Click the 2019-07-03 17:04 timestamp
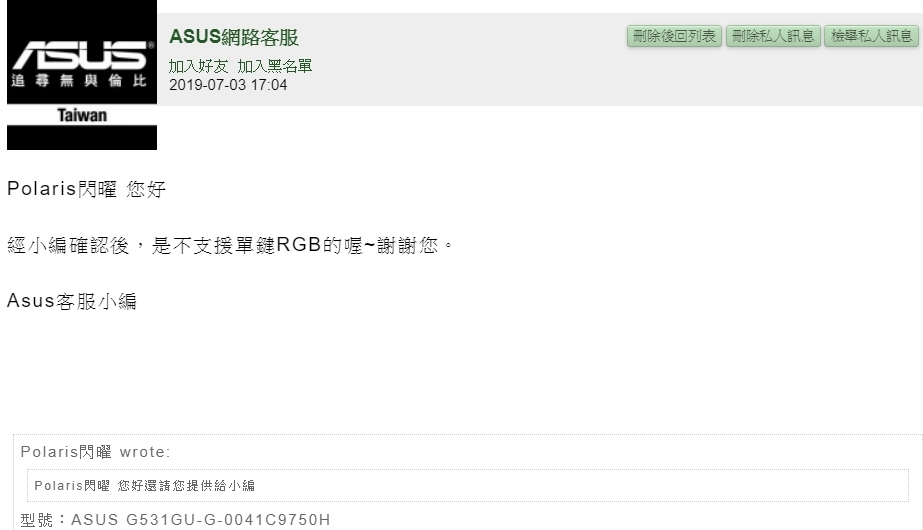Viewport: 923px width, 530px height. click(228, 85)
